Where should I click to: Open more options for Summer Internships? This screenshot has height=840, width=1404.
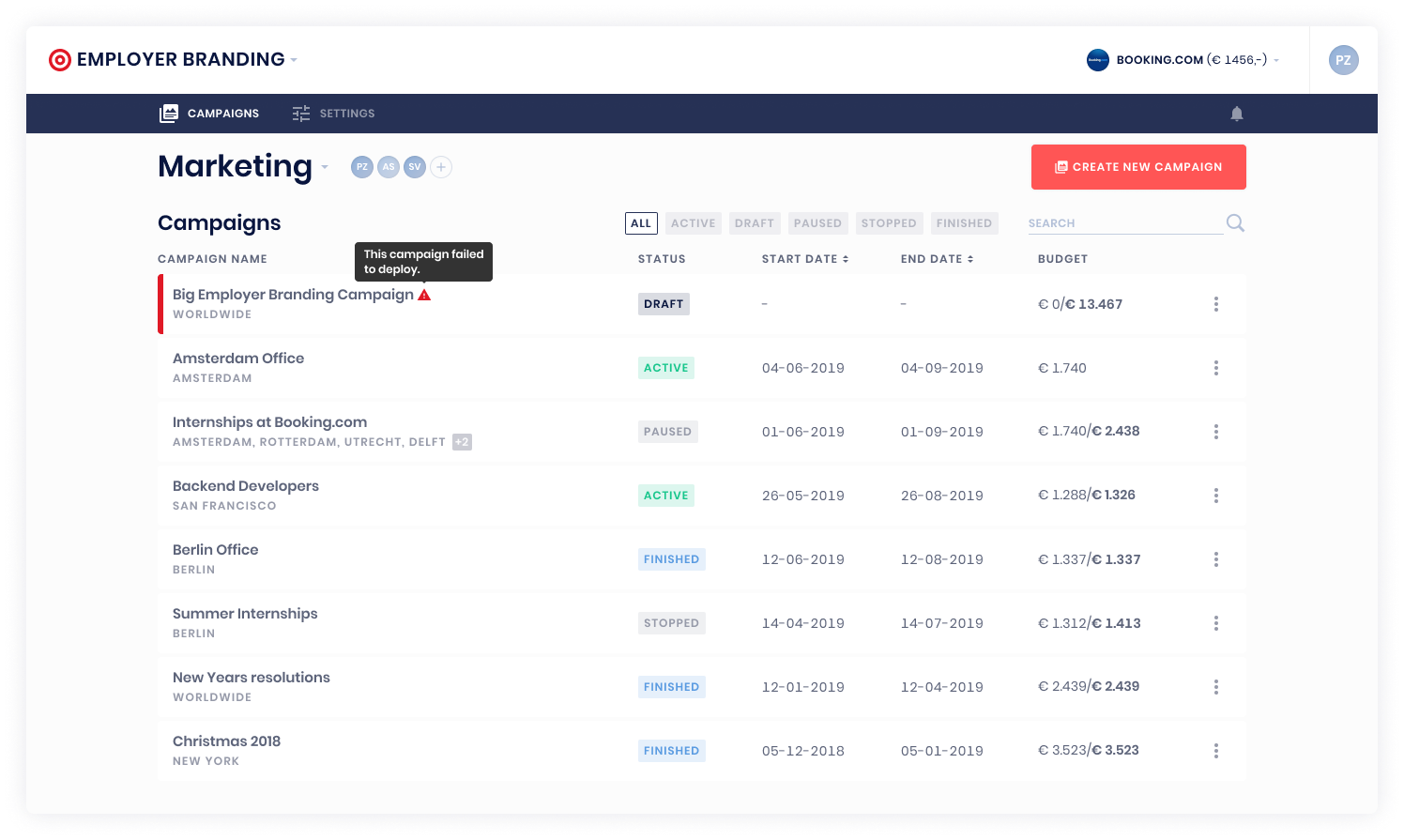coord(1216,623)
